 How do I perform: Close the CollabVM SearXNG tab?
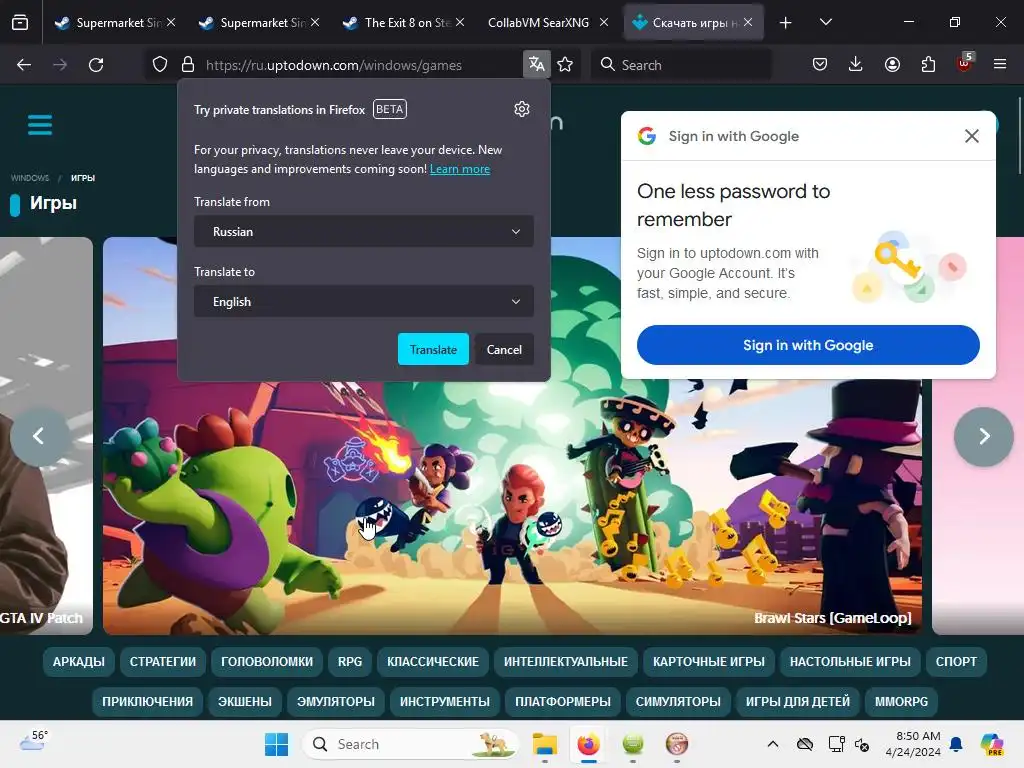[604, 22]
